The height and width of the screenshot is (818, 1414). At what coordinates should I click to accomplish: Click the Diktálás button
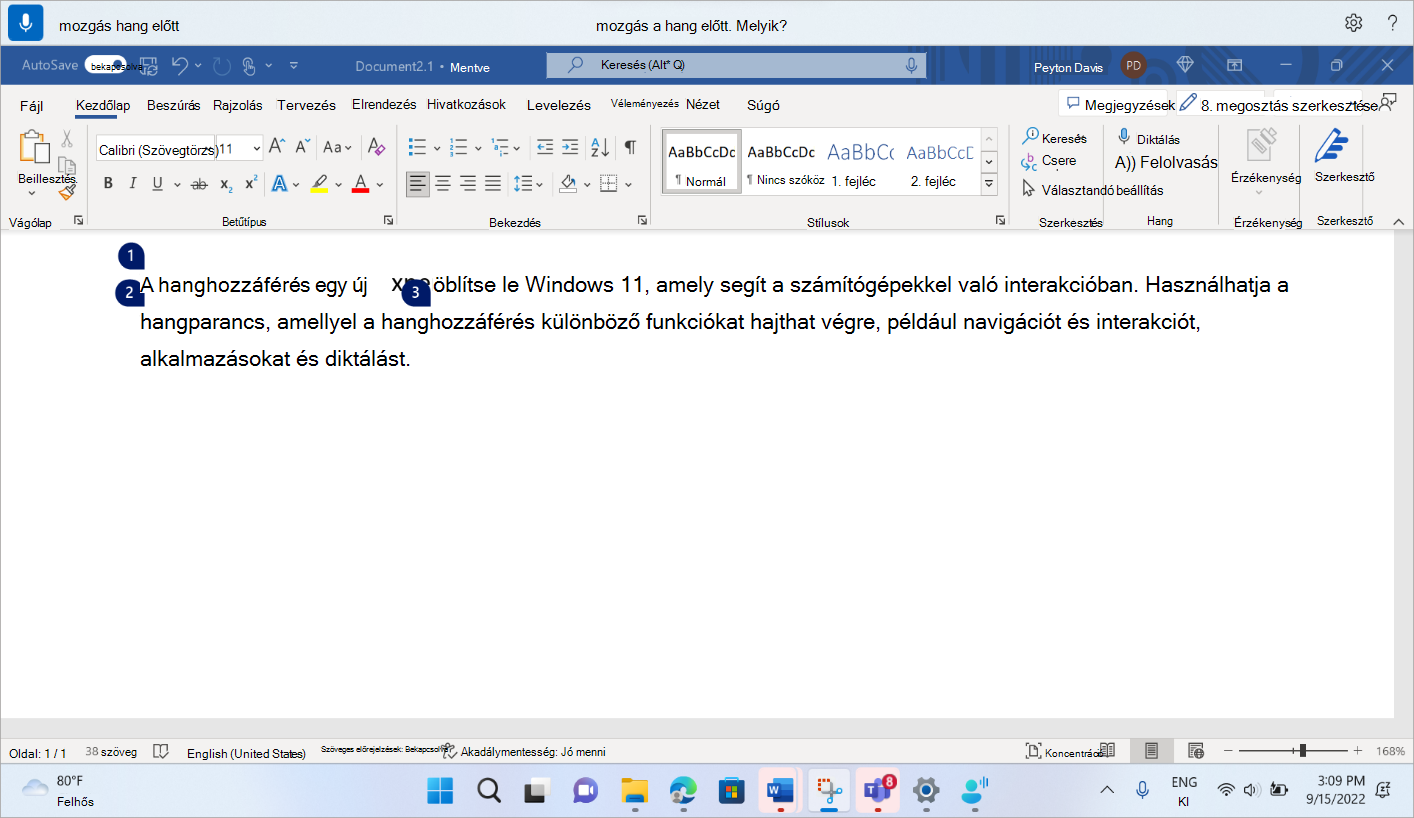pyautogui.click(x=1149, y=138)
